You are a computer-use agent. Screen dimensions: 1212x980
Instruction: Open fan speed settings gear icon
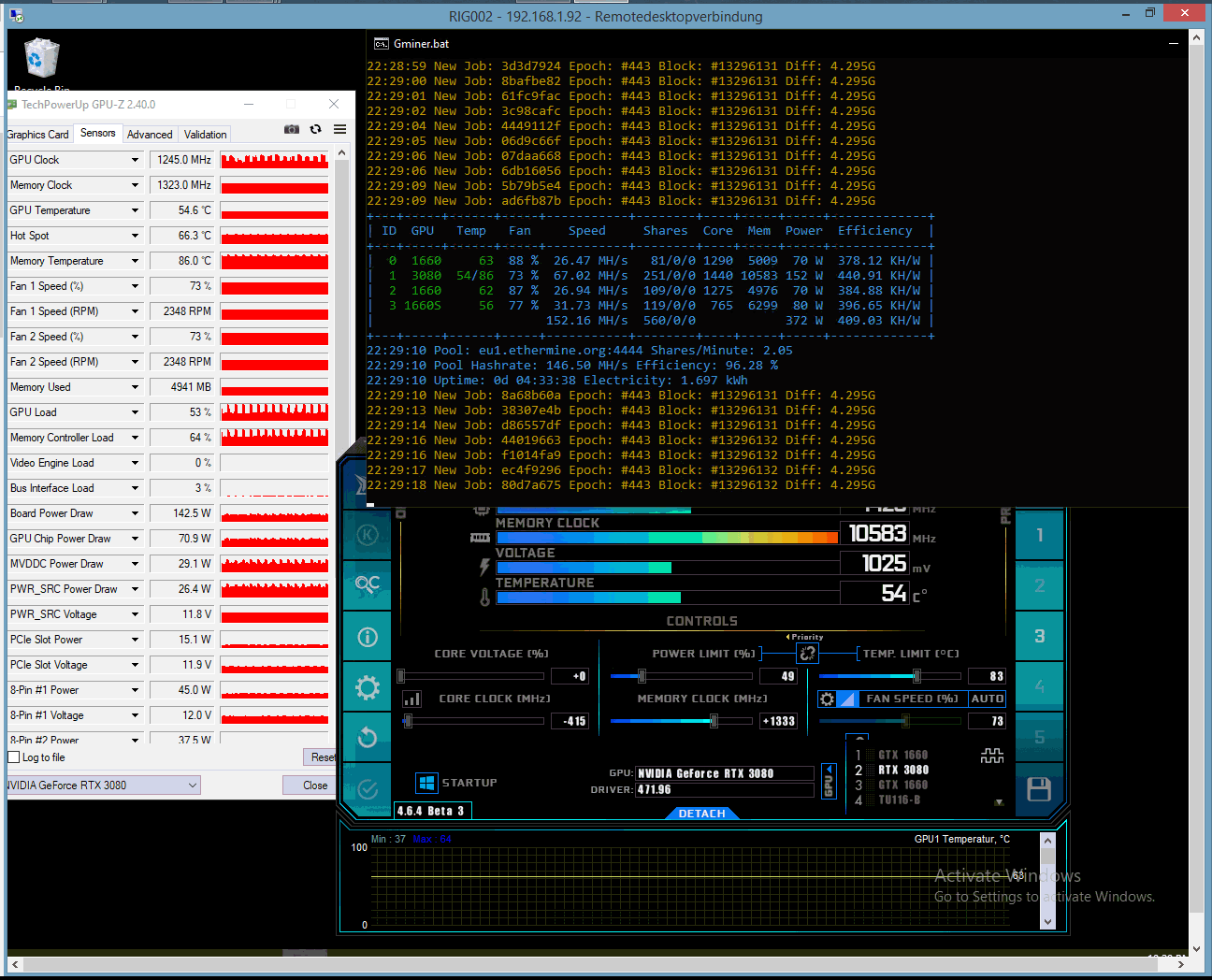pyautogui.click(x=827, y=699)
